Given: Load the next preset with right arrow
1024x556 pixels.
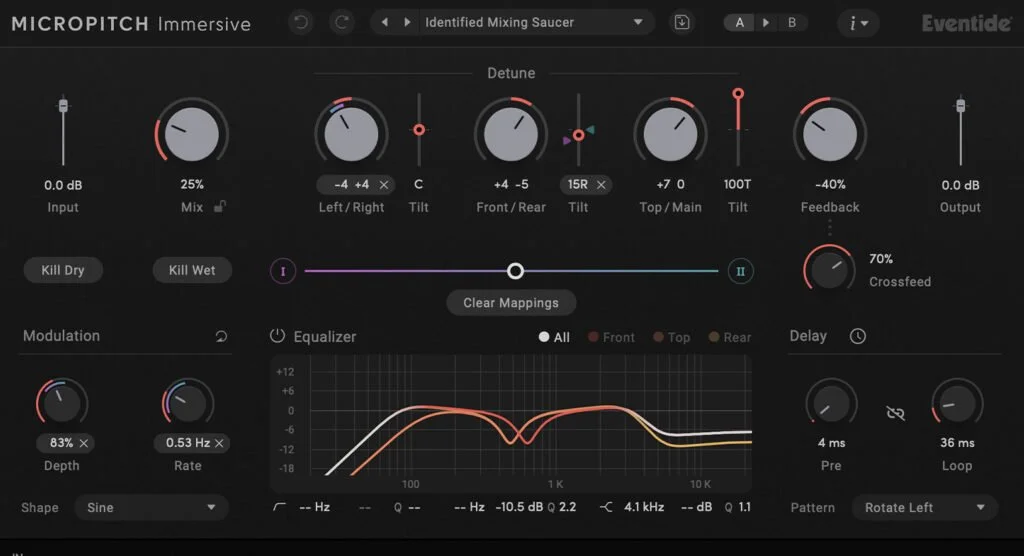Looking at the screenshot, I should coord(407,22).
